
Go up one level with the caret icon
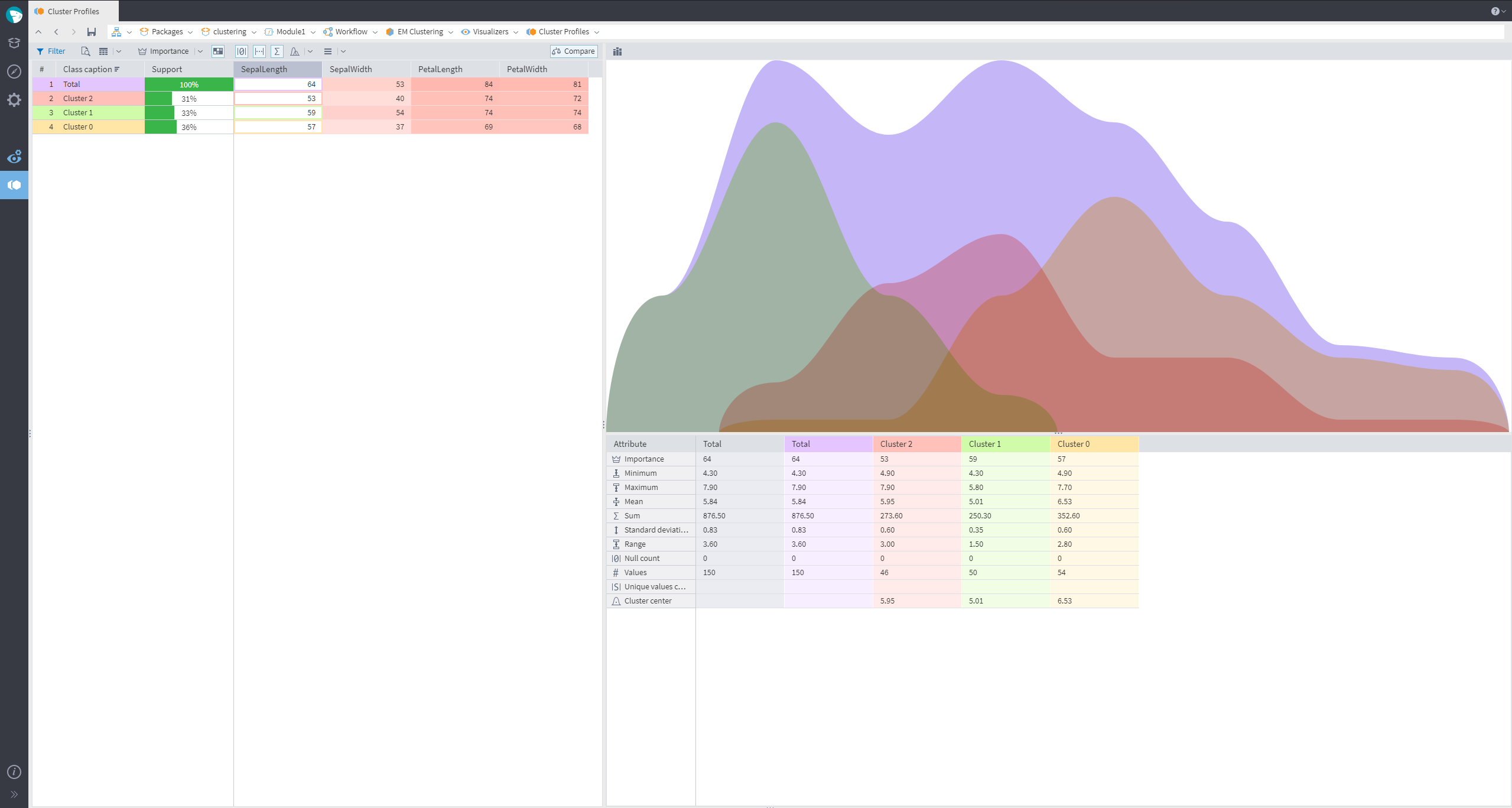pyautogui.click(x=39, y=32)
